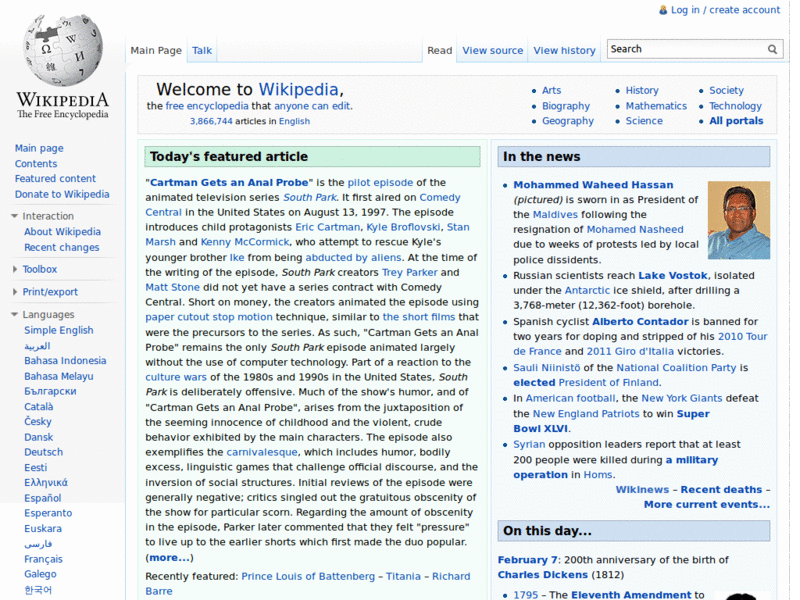The height and width of the screenshot is (600, 800).
Task: Open the Contents sidebar link
Action: (36, 164)
